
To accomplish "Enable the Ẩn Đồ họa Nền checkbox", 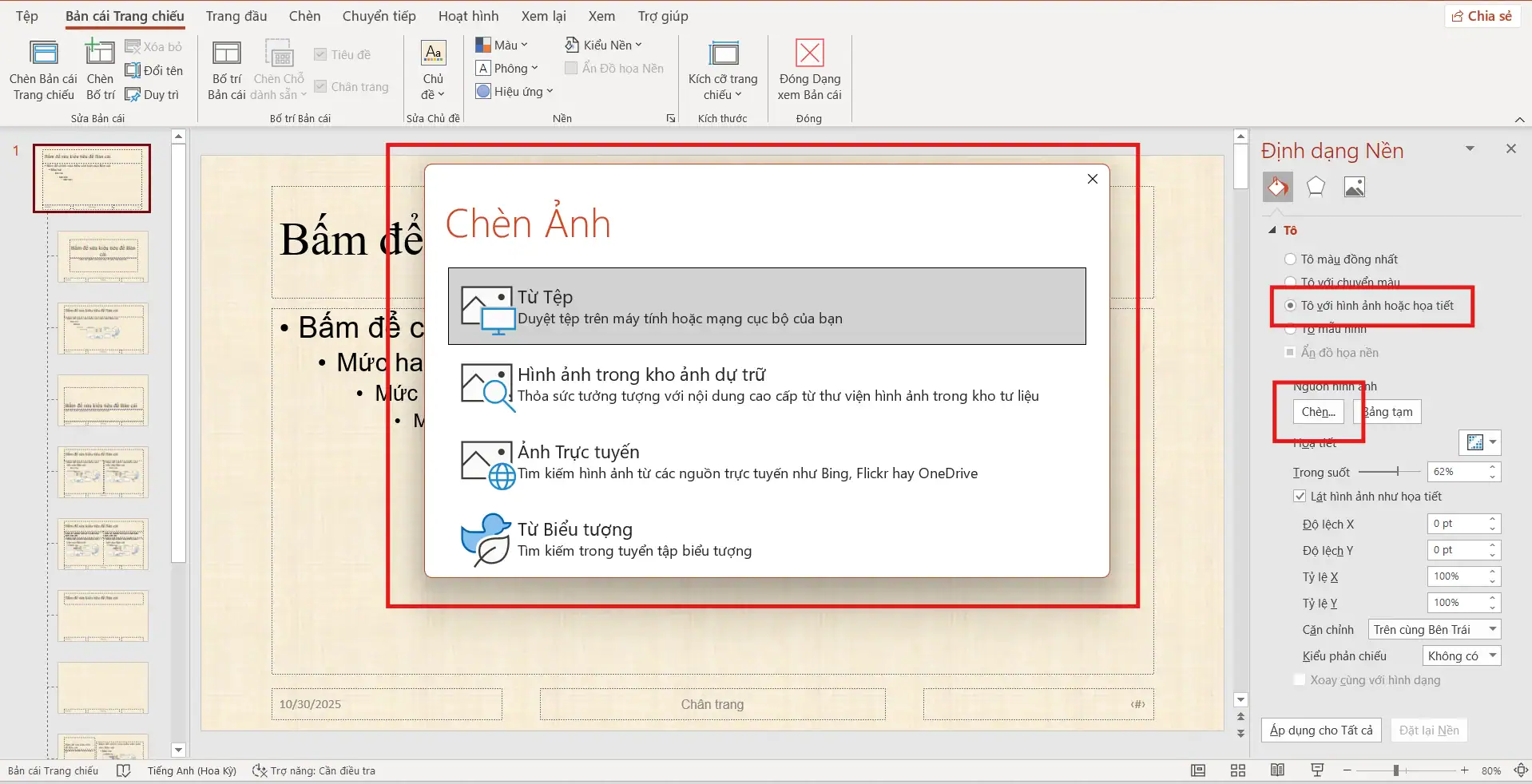I will 570,68.
